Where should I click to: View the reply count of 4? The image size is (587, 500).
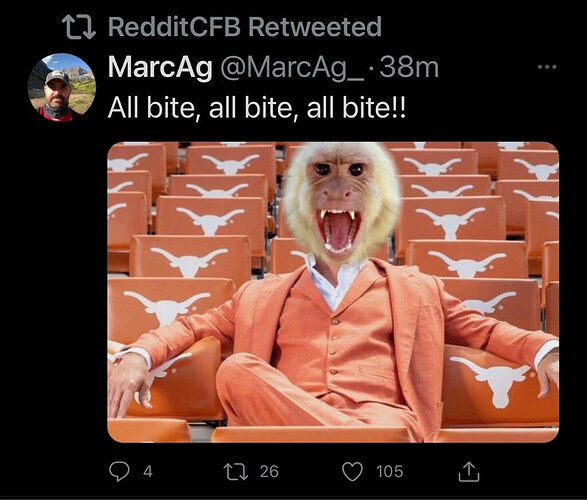tap(148, 472)
